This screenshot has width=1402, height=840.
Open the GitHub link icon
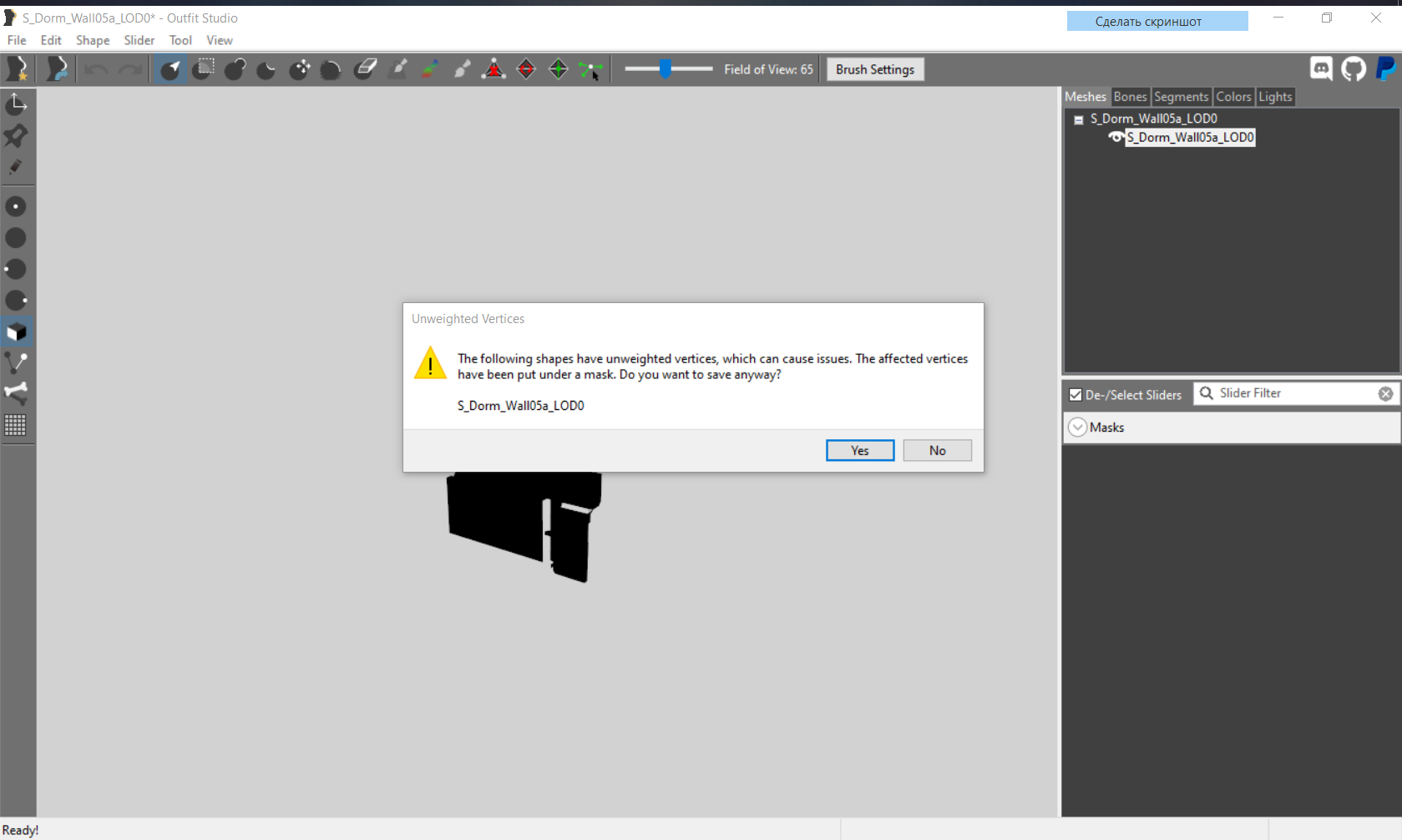tap(1354, 69)
